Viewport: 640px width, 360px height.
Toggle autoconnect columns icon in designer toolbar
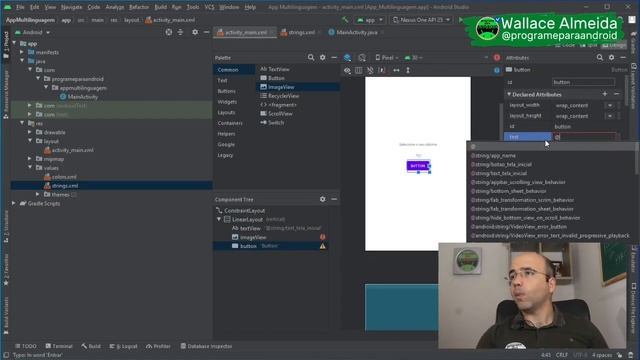(358, 70)
